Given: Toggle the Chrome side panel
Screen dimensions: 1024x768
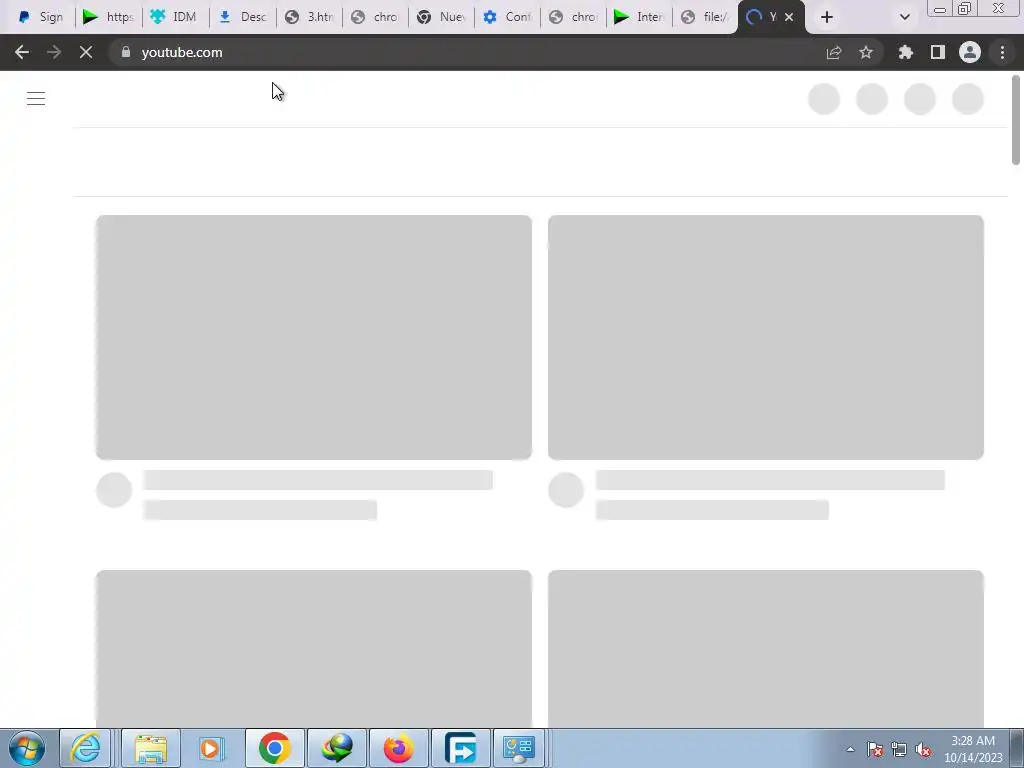Looking at the screenshot, I should pos(938,52).
